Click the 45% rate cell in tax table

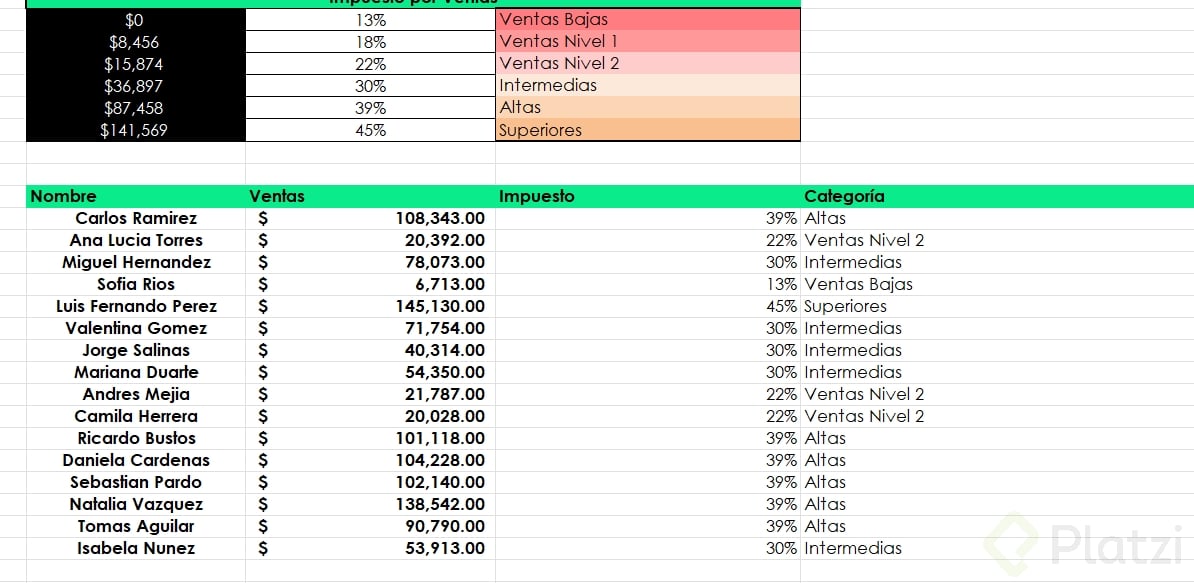pos(370,130)
